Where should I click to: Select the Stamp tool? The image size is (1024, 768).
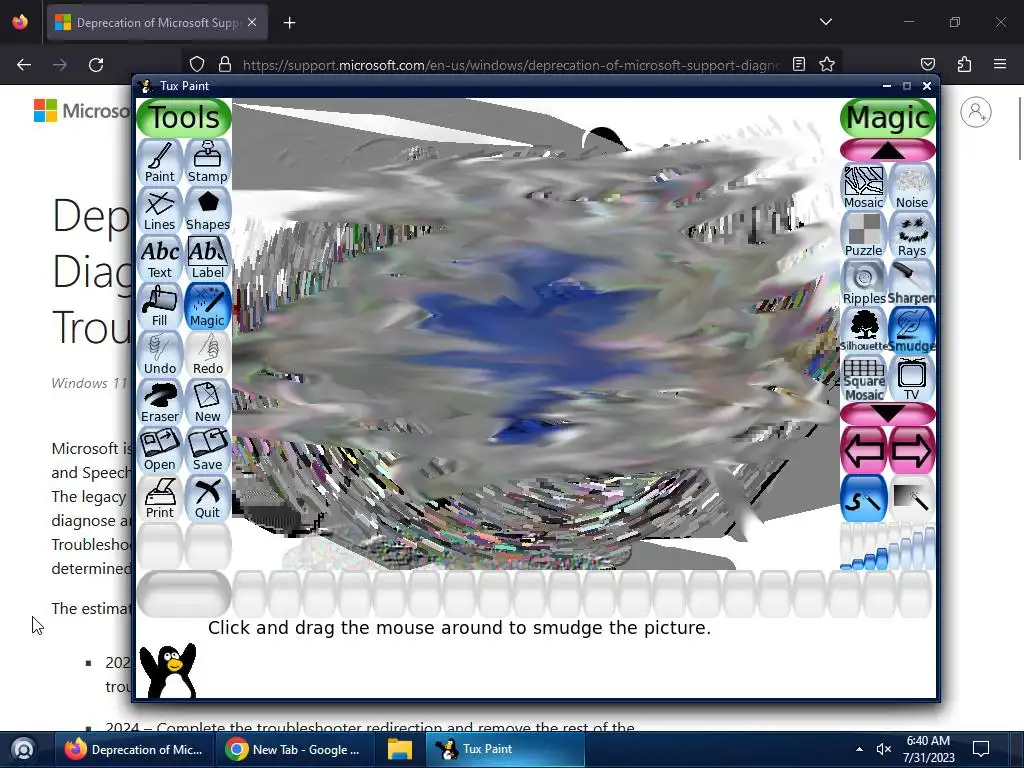[208, 162]
